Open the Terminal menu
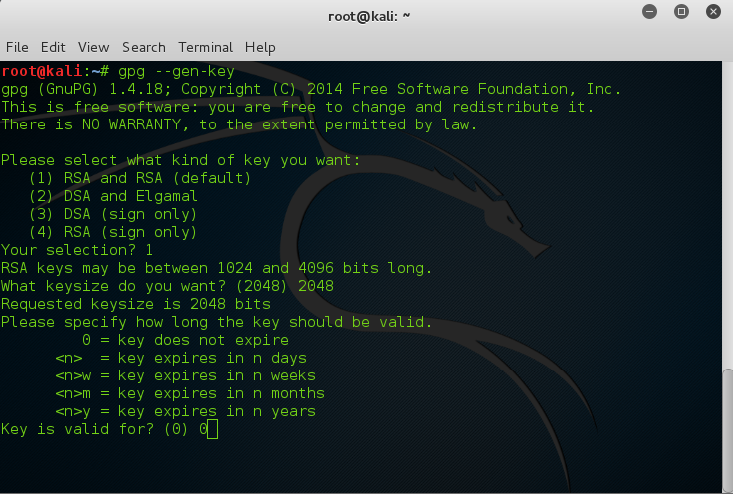This screenshot has height=494, width=733. 205,47
